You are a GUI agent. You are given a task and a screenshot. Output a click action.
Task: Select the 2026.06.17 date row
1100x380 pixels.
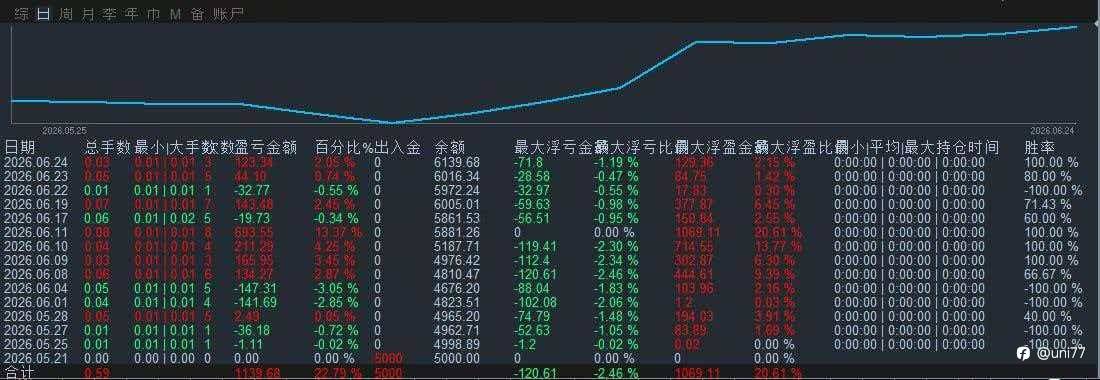click(x=36, y=218)
